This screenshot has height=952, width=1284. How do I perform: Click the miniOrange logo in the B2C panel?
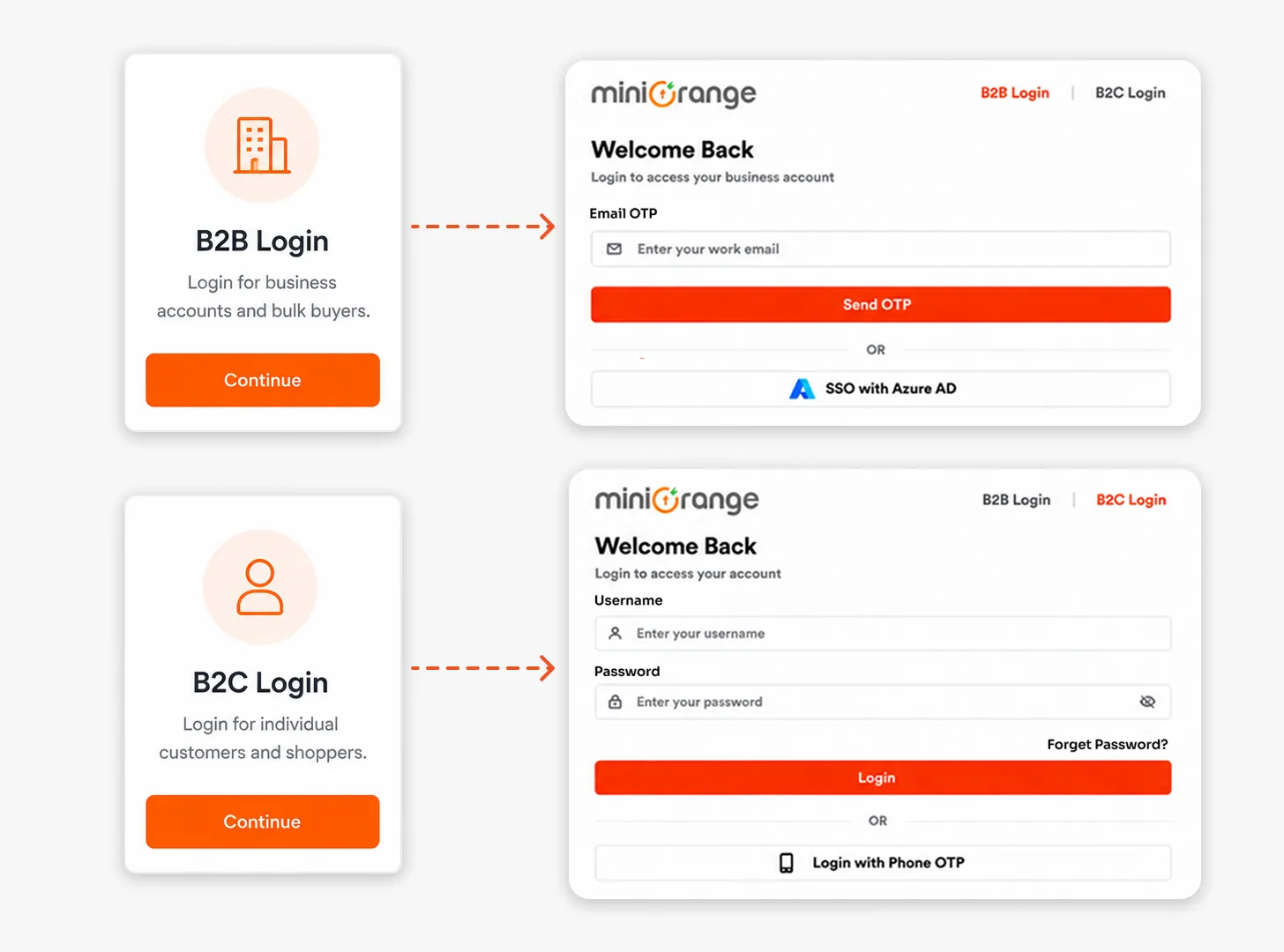[677, 500]
